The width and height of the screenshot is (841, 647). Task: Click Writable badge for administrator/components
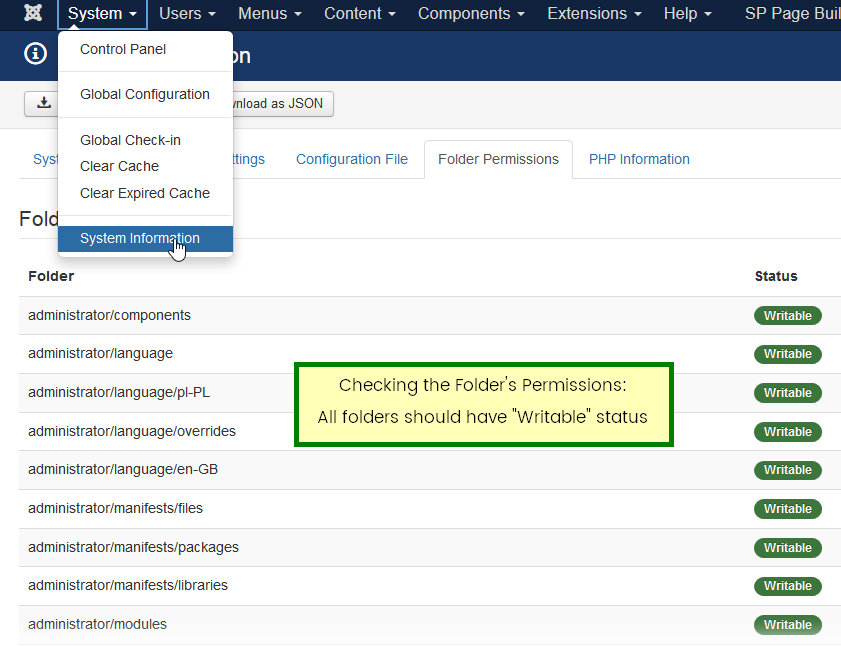787,316
